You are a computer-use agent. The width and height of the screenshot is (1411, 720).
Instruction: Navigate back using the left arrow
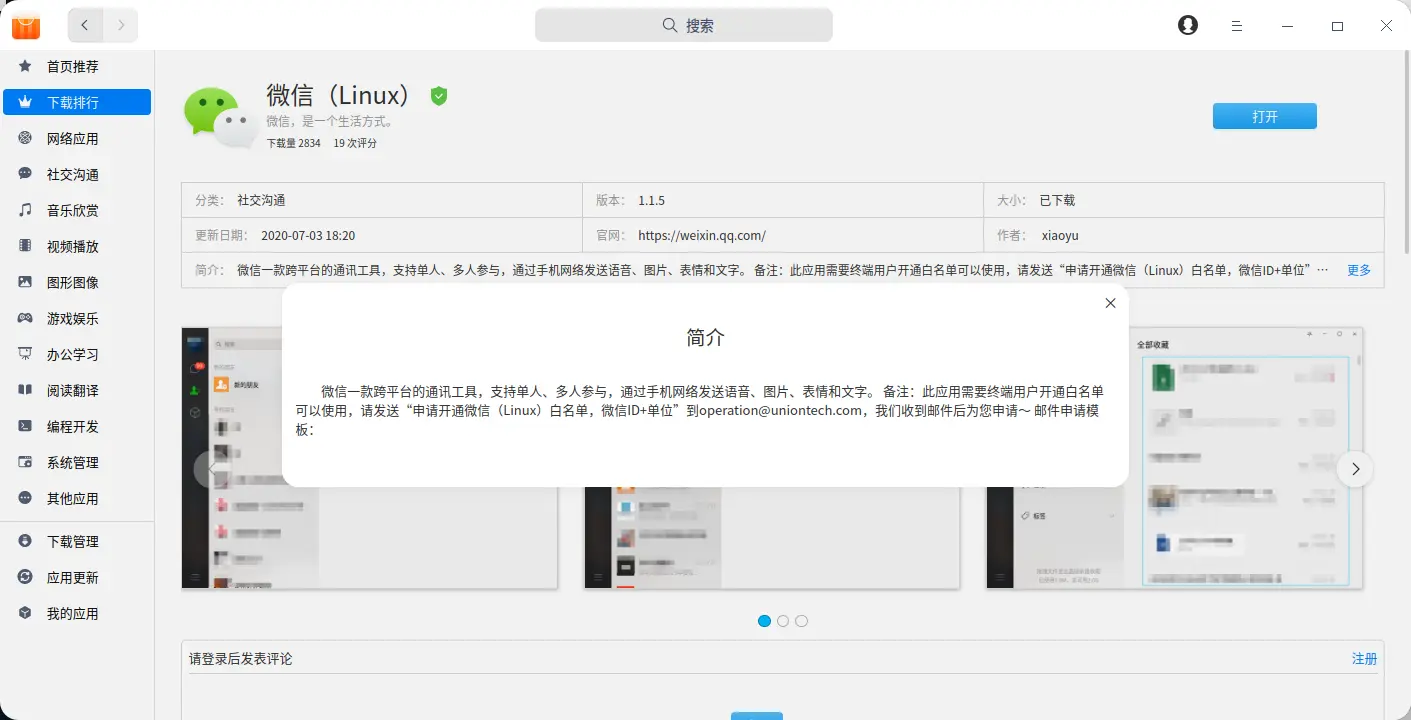tap(85, 25)
